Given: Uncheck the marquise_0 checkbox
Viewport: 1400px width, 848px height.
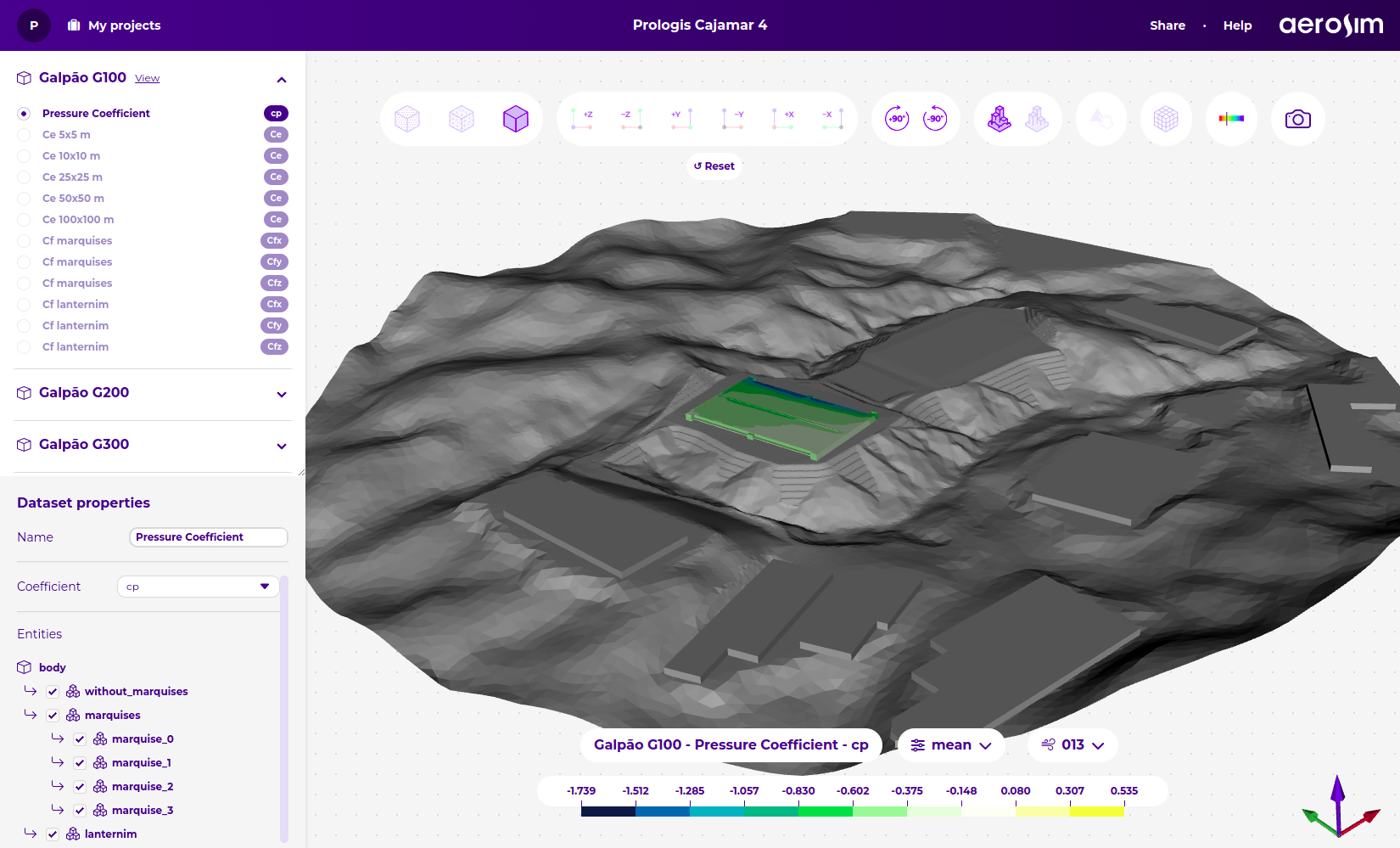Looking at the screenshot, I should point(80,739).
